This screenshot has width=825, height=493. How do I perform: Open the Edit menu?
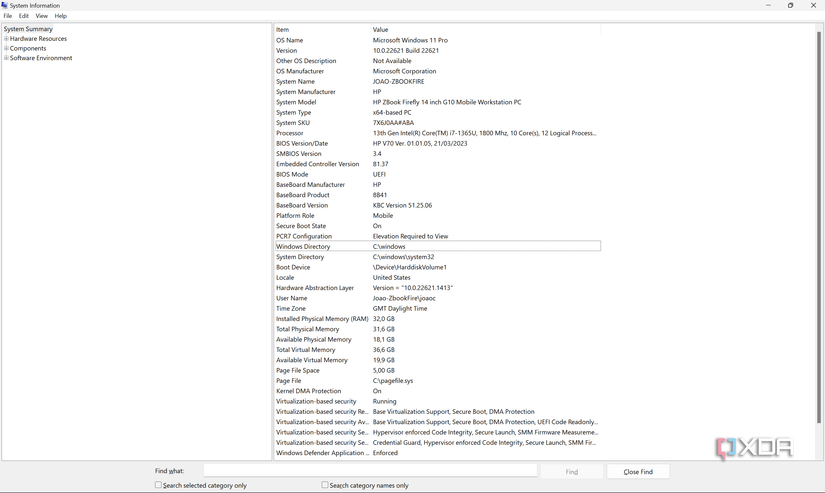[24, 16]
